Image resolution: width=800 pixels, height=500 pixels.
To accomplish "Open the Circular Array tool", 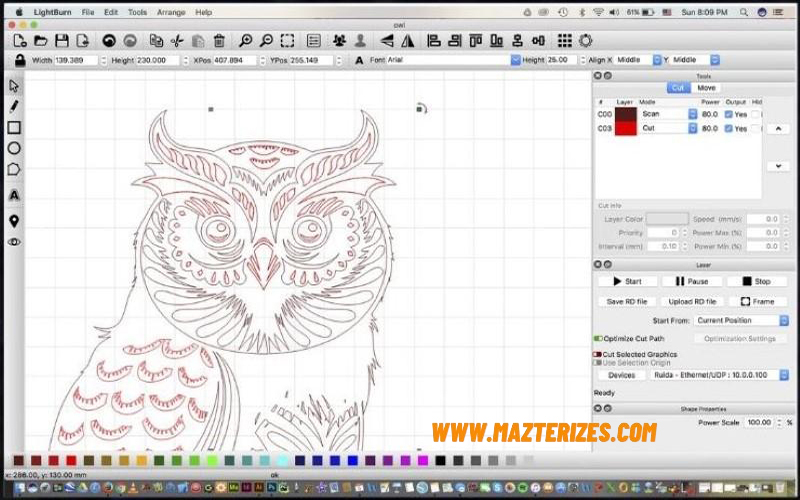I will tap(586, 41).
